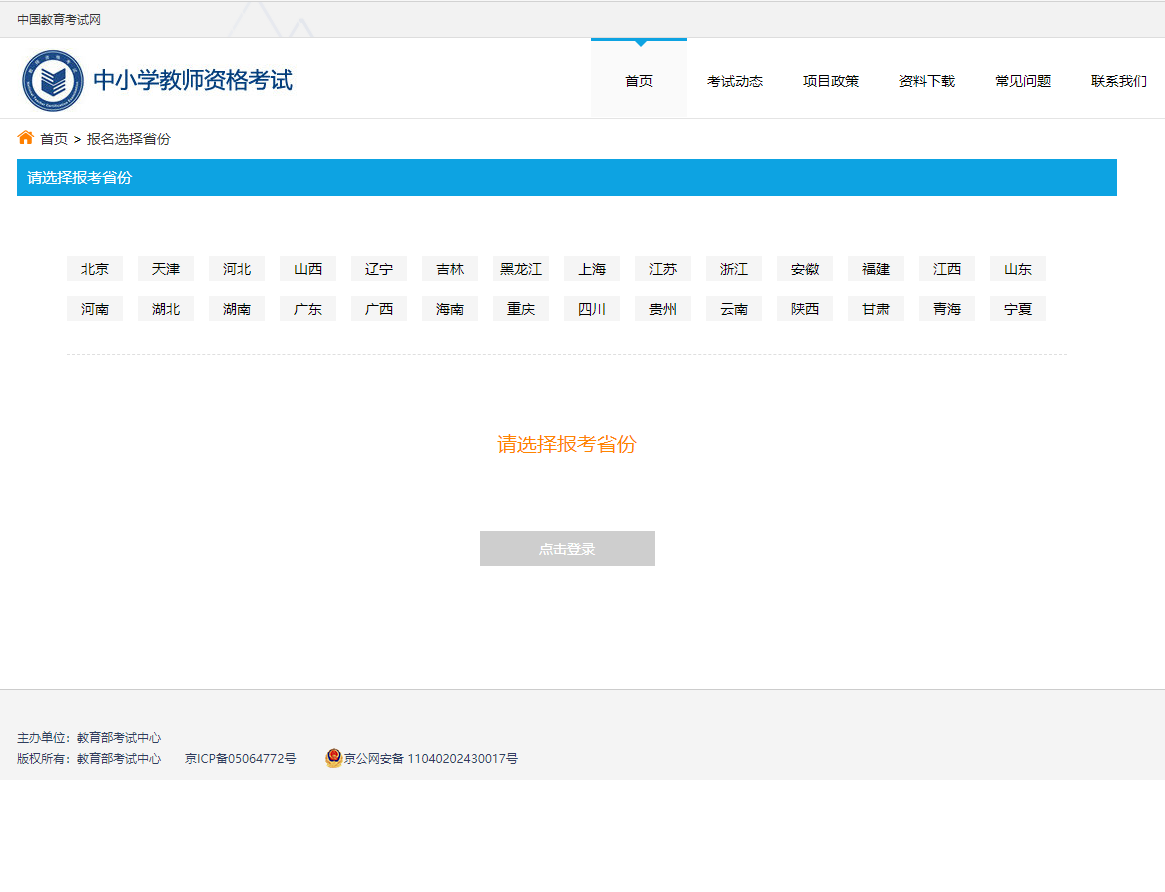
Task: Go to 项目政策 in navigation bar
Action: point(831,81)
